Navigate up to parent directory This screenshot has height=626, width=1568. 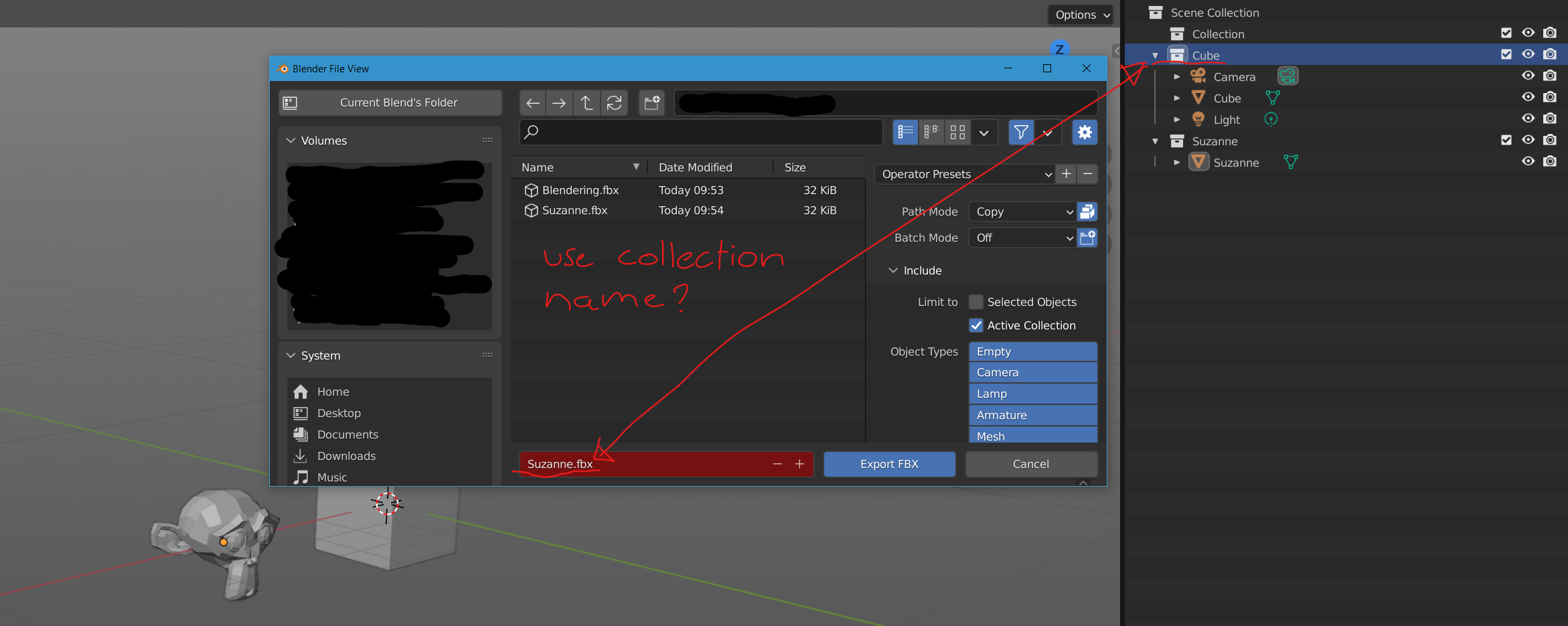[x=586, y=103]
